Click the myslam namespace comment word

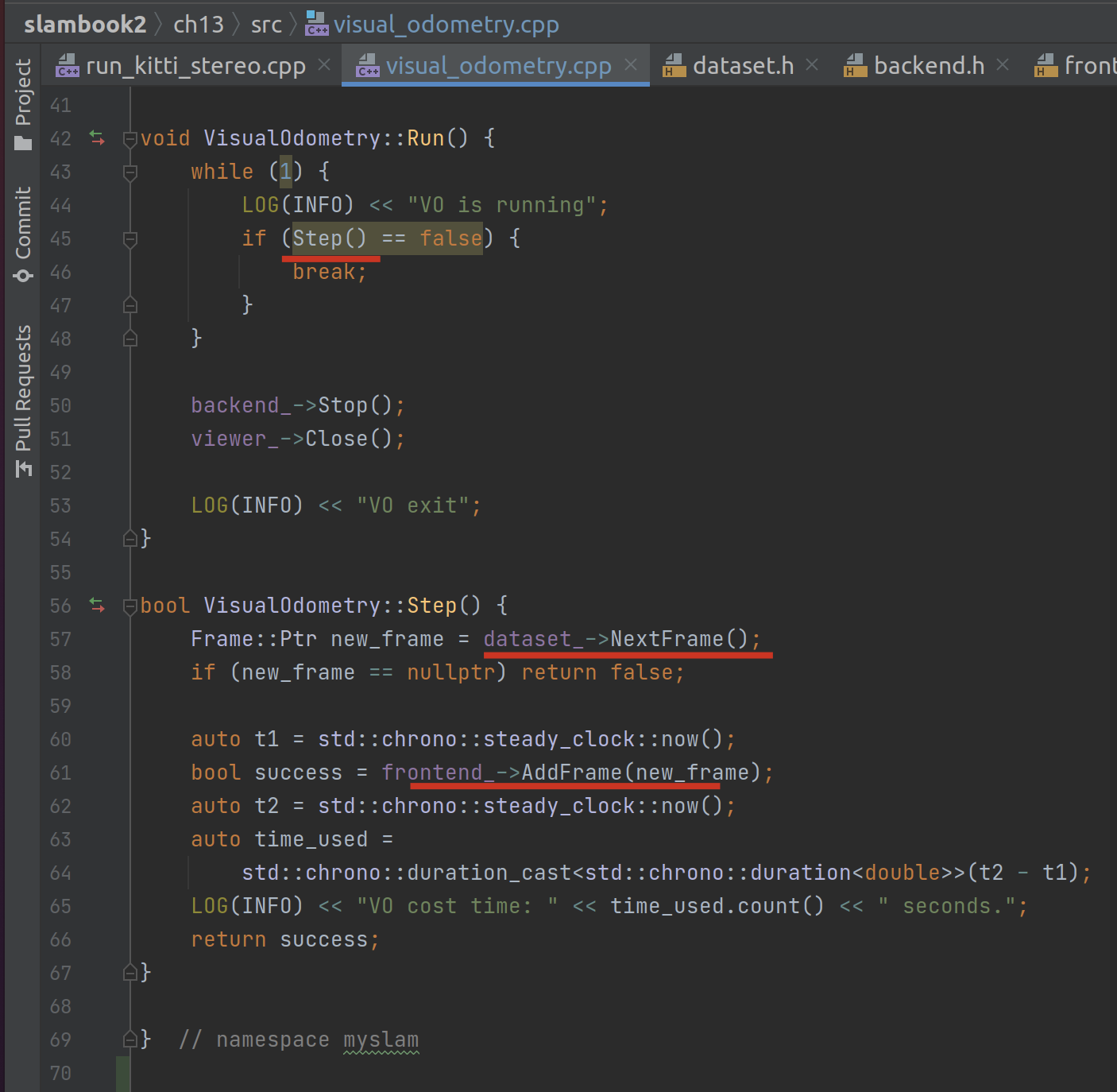click(381, 1040)
